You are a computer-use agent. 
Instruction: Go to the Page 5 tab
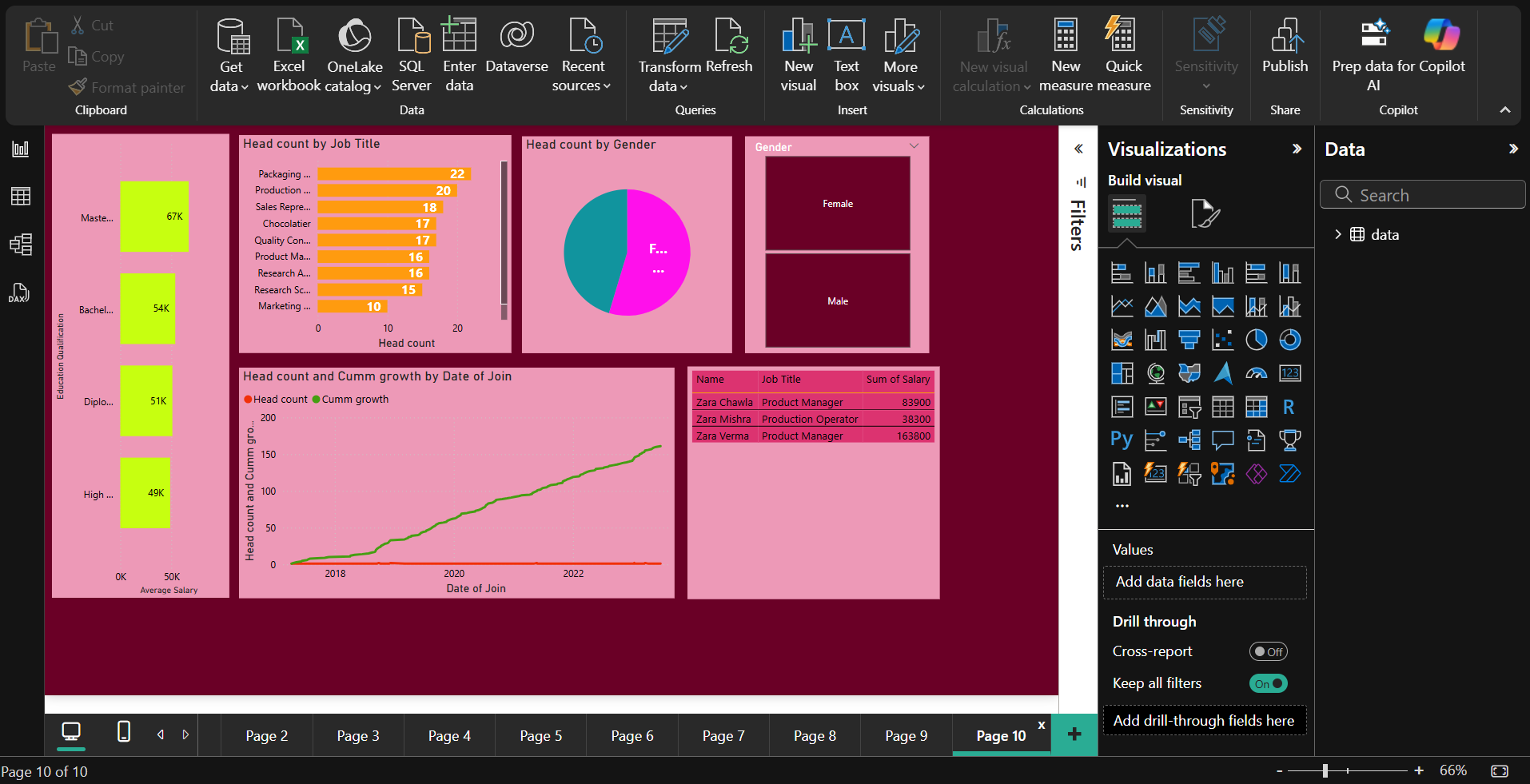point(541,736)
